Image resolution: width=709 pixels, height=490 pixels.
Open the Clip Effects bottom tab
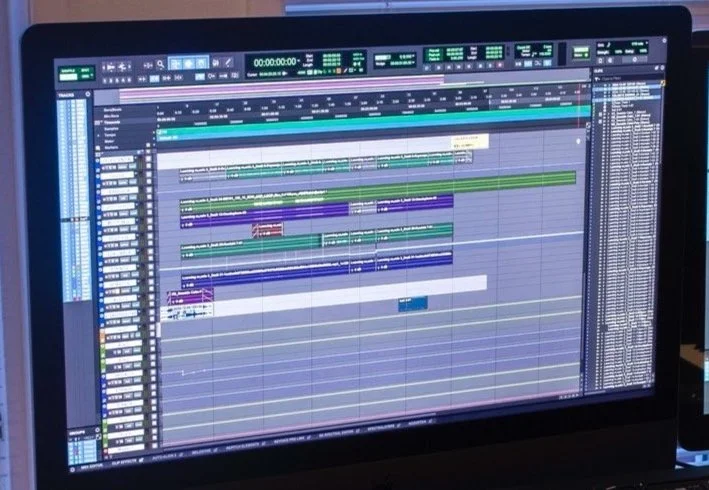[124, 462]
